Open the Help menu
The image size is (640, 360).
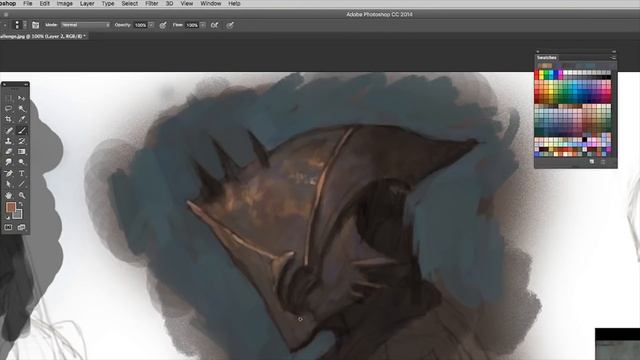pos(234,3)
